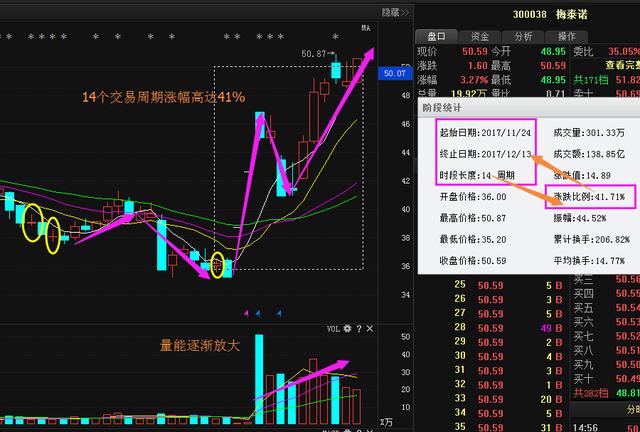Click the 现价 50.59 quote value
The width and height of the screenshot is (640, 432).
(x=475, y=52)
